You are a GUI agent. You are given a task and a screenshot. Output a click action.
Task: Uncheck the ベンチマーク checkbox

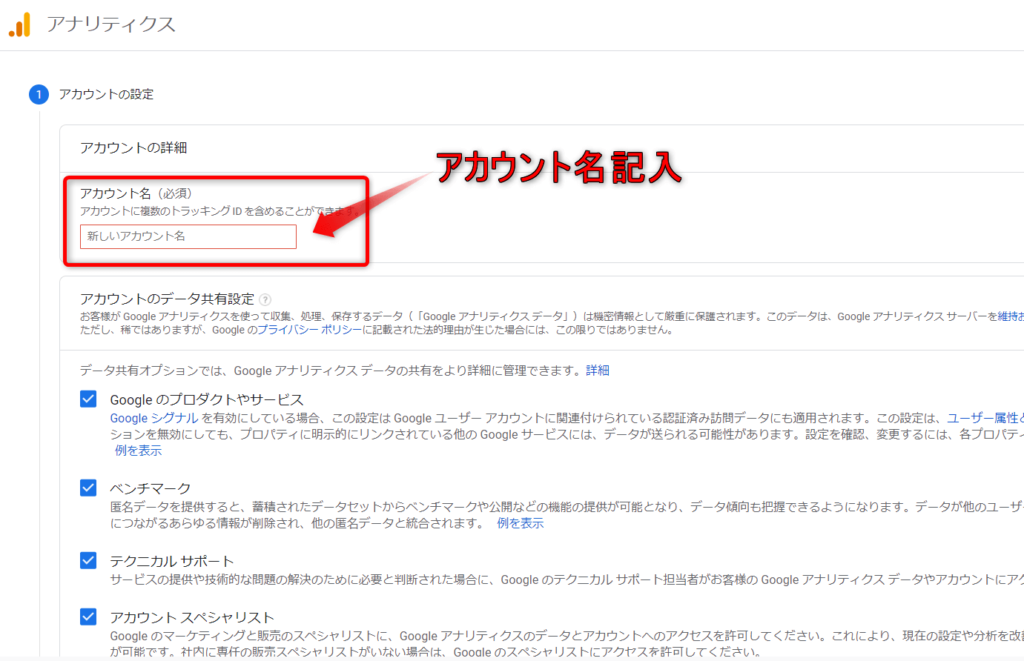pos(88,488)
